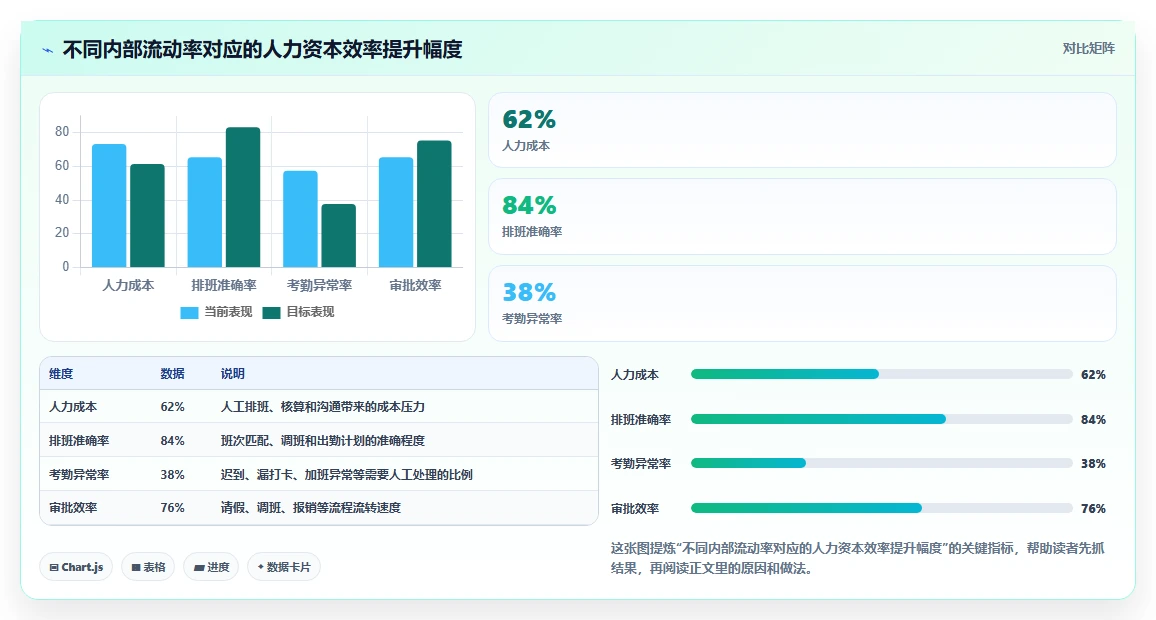
Task: Select the 考勤异常率 table row name
Action: coord(79,475)
